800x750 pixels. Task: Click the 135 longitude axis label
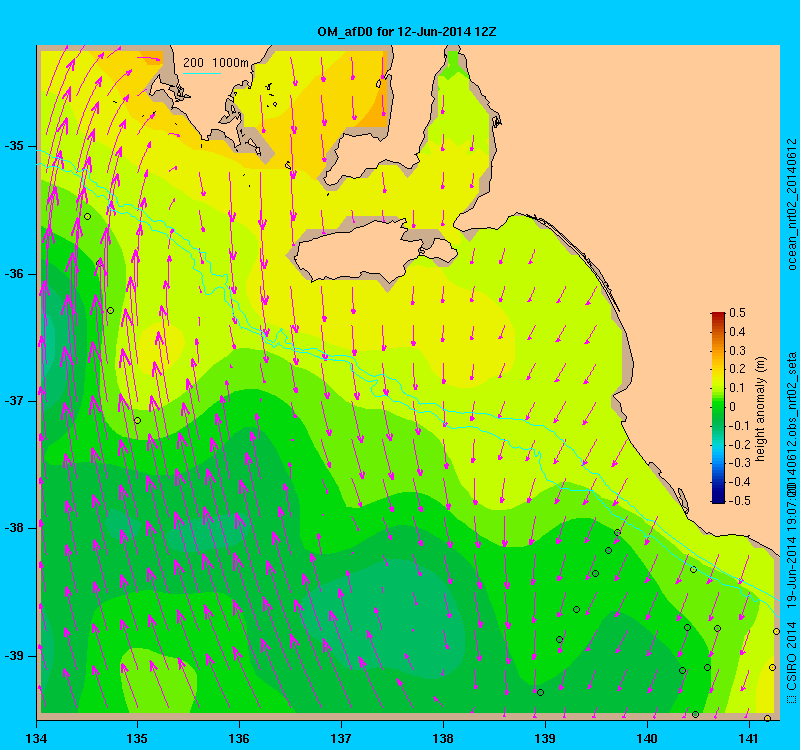[x=137, y=738]
